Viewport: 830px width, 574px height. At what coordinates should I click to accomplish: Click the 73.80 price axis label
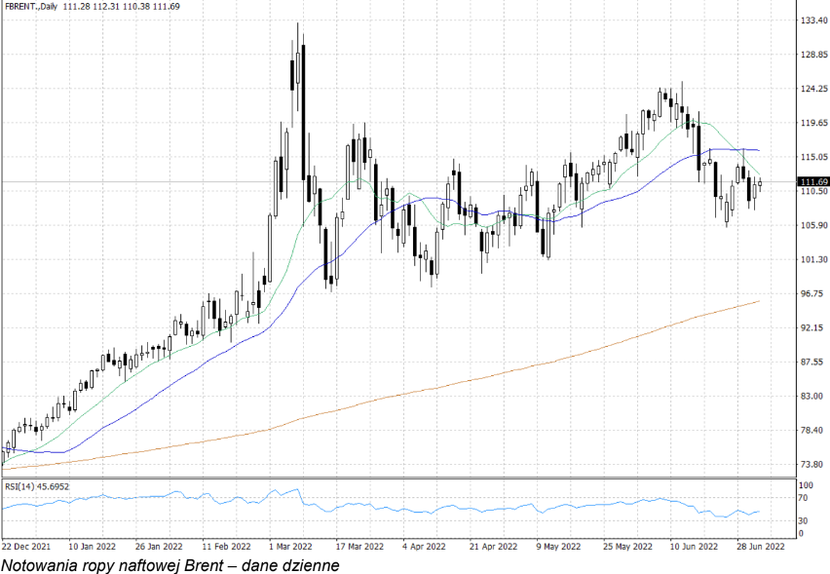point(813,464)
